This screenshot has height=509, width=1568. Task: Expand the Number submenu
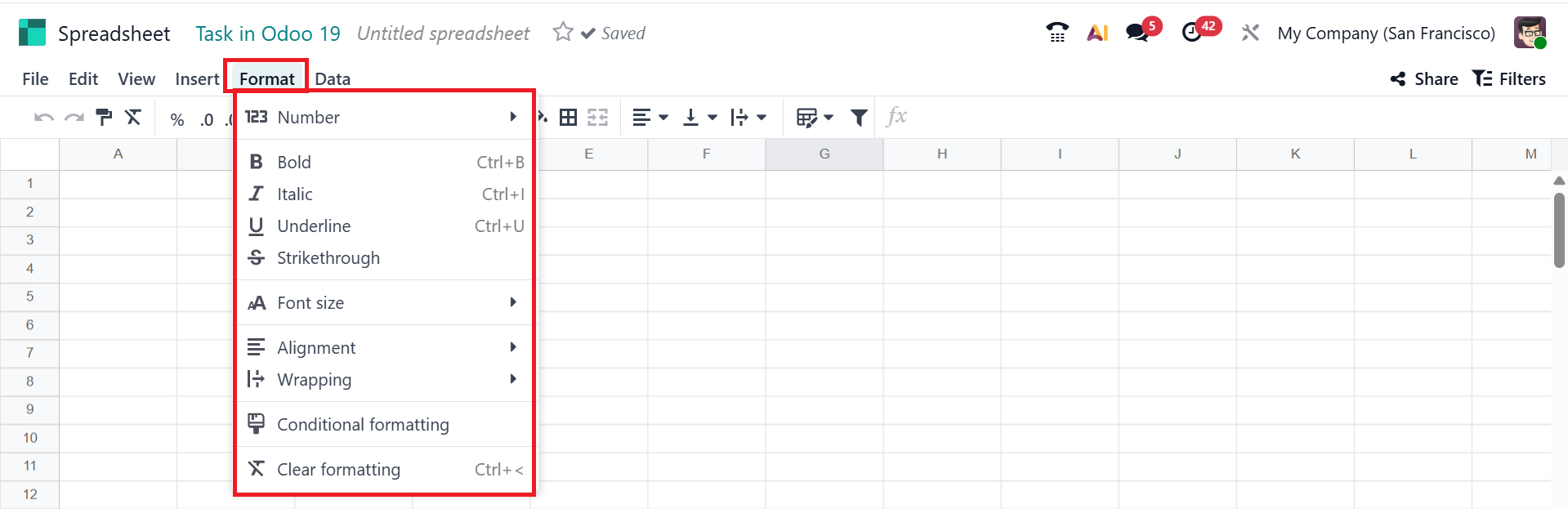pos(385,117)
